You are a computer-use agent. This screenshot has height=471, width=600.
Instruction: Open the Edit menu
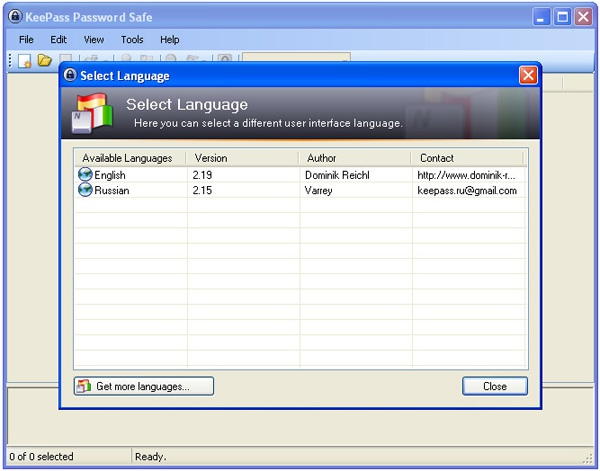pyautogui.click(x=58, y=39)
